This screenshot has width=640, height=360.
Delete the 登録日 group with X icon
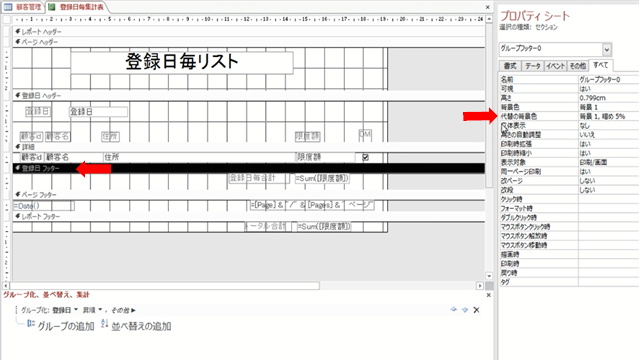coord(476,310)
